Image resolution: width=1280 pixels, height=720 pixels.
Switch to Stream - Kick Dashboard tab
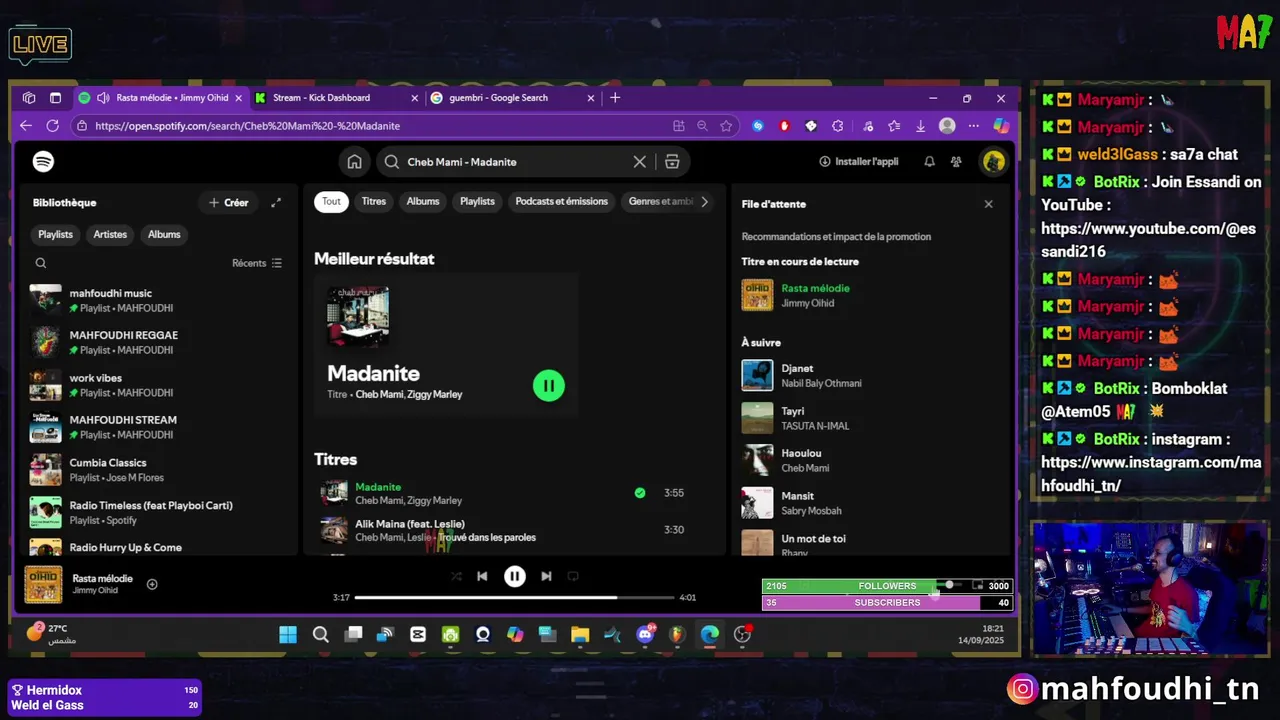(335, 98)
